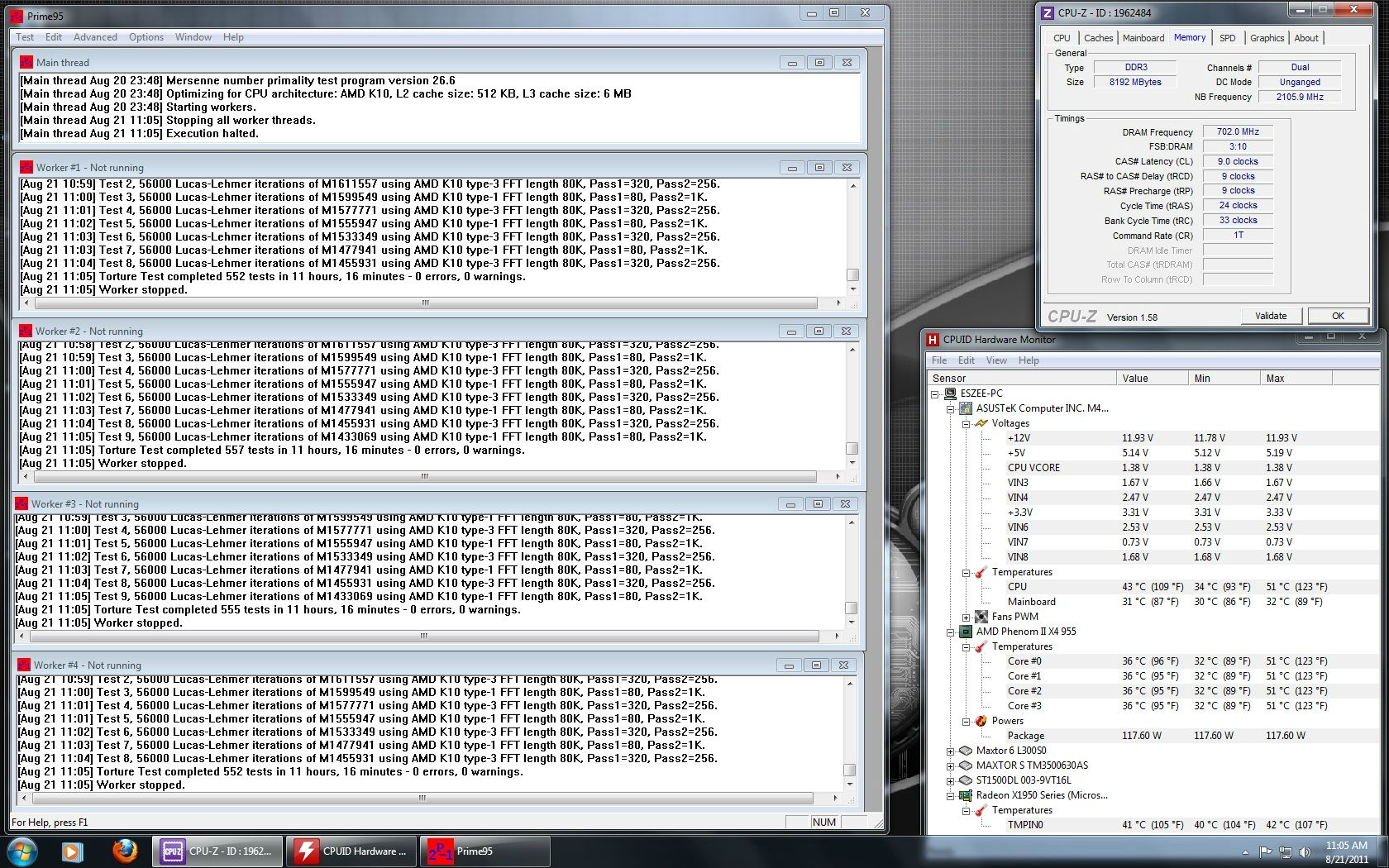Click the OK button in CPU-Z
This screenshot has width=1389, height=868.
(x=1338, y=316)
